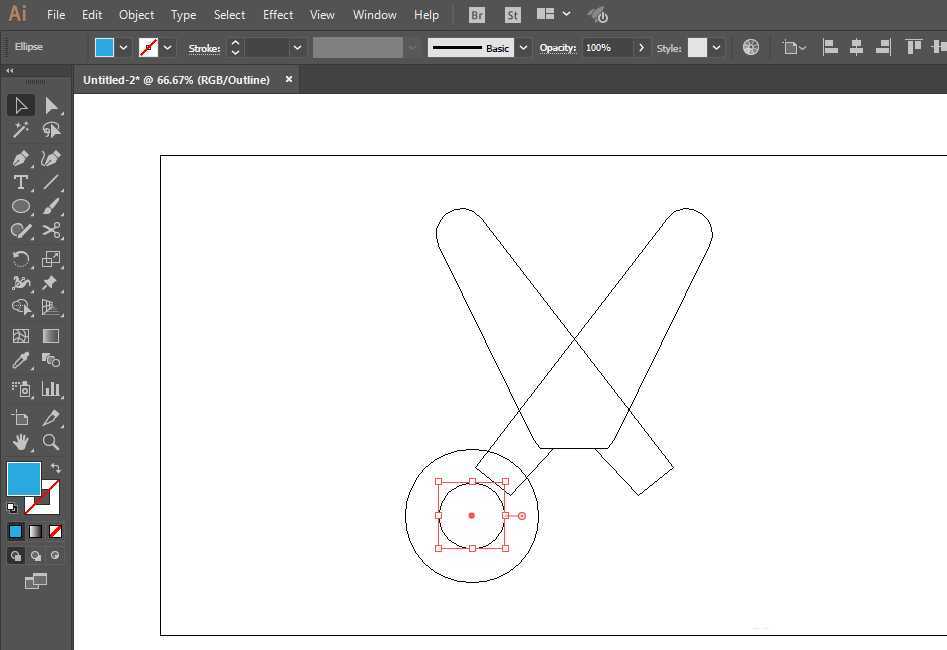The width and height of the screenshot is (947, 650).
Task: Switch to the Hand tool
Action: (x=20, y=442)
